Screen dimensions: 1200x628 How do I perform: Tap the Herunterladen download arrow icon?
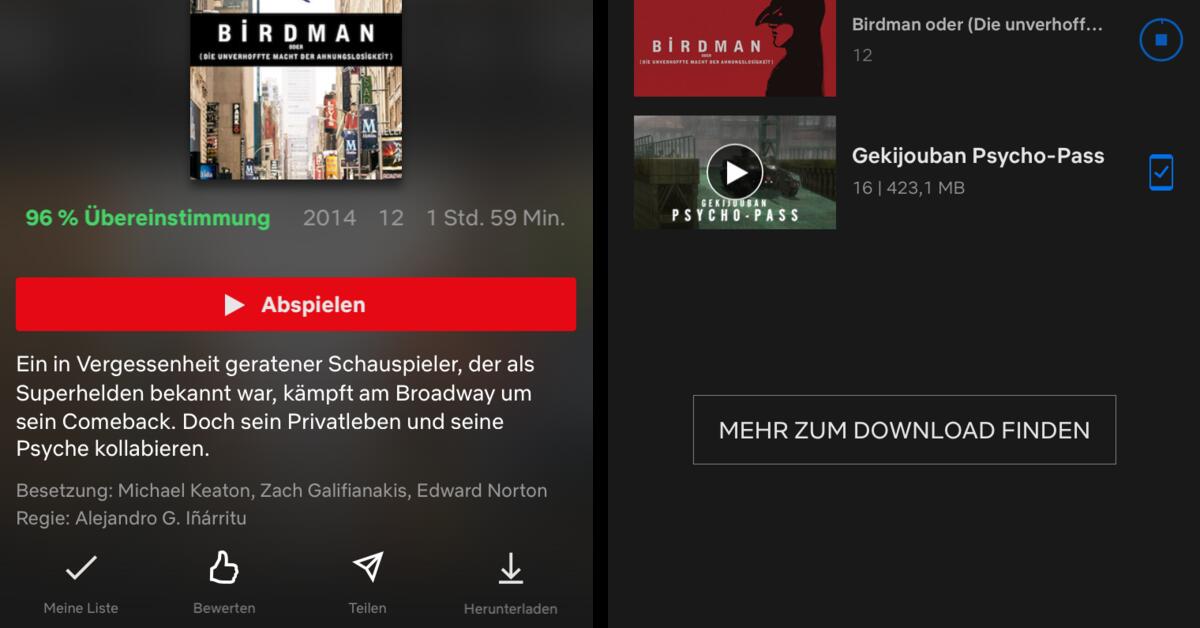(511, 568)
